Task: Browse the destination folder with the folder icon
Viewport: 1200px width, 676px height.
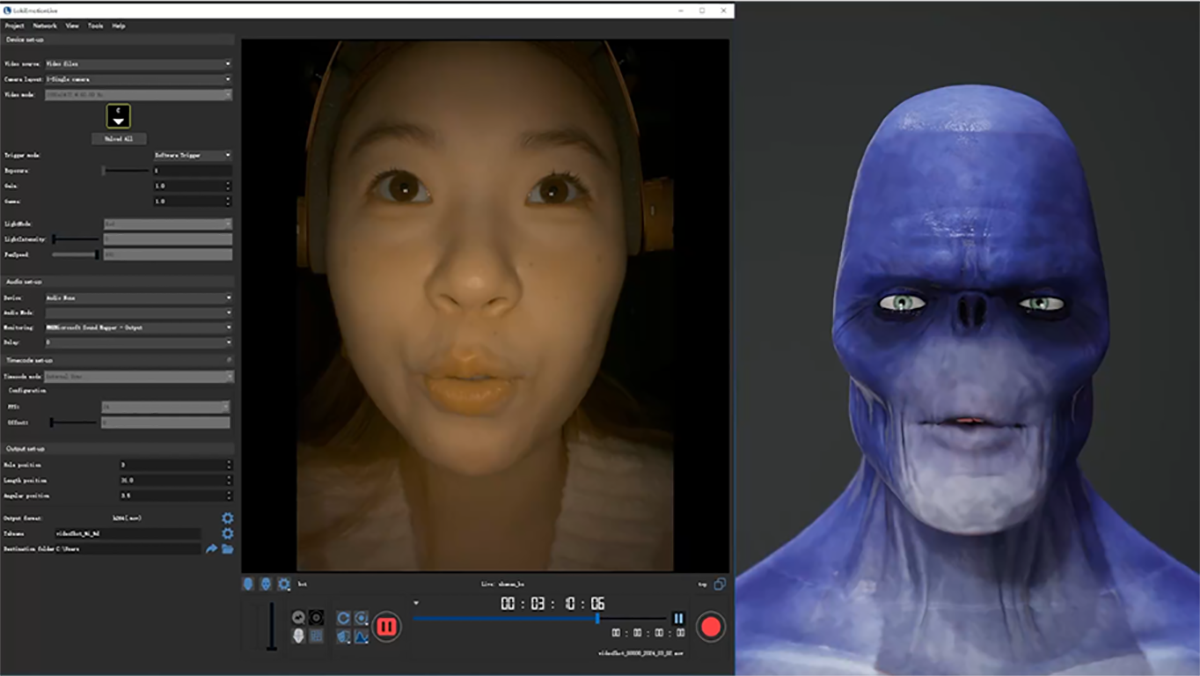Action: (x=227, y=549)
